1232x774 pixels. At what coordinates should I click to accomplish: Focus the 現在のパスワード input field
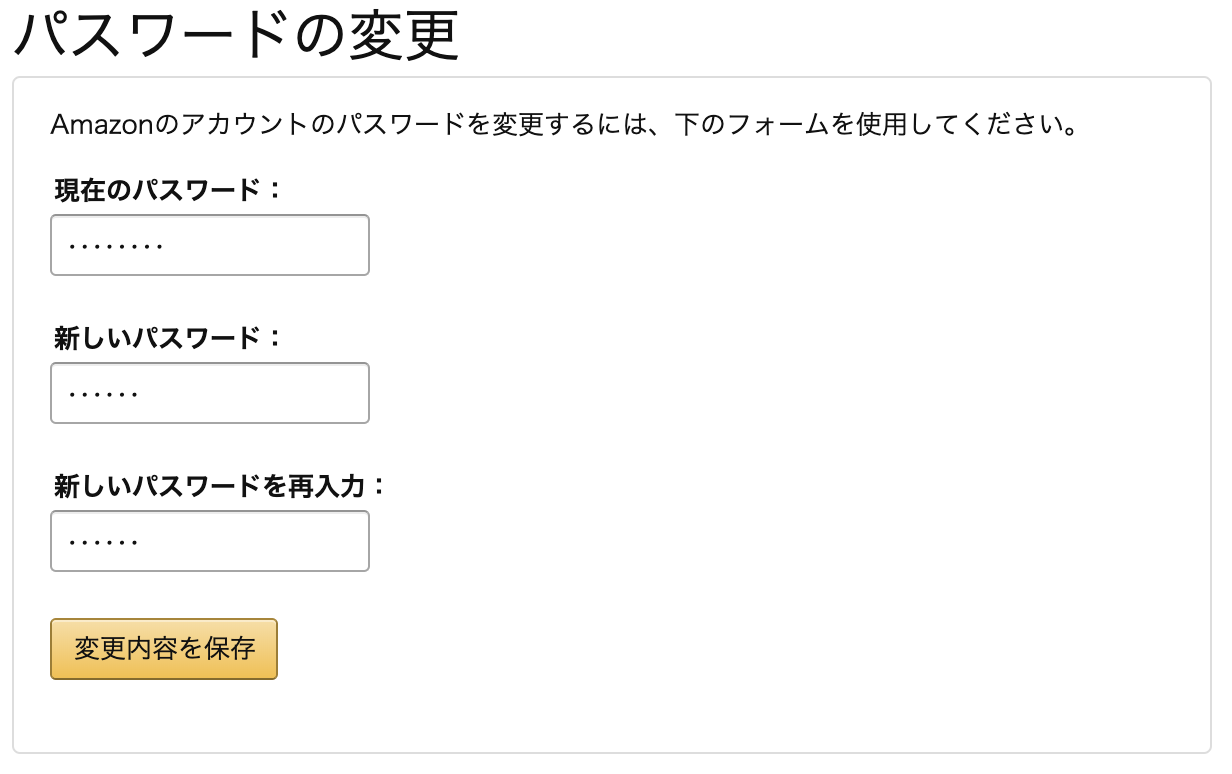210,245
